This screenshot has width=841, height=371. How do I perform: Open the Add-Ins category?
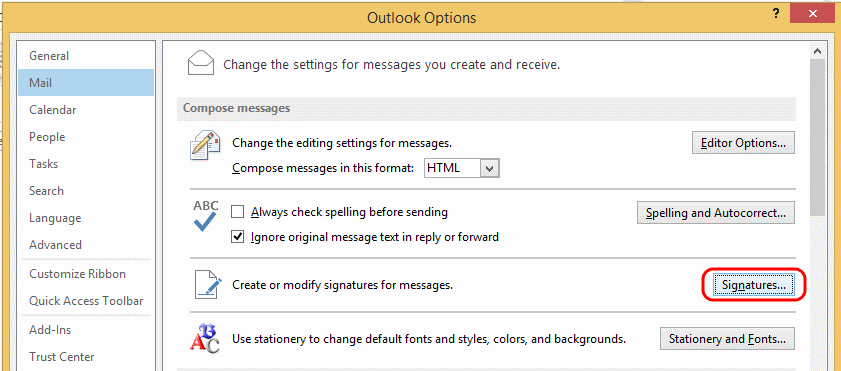86,330
